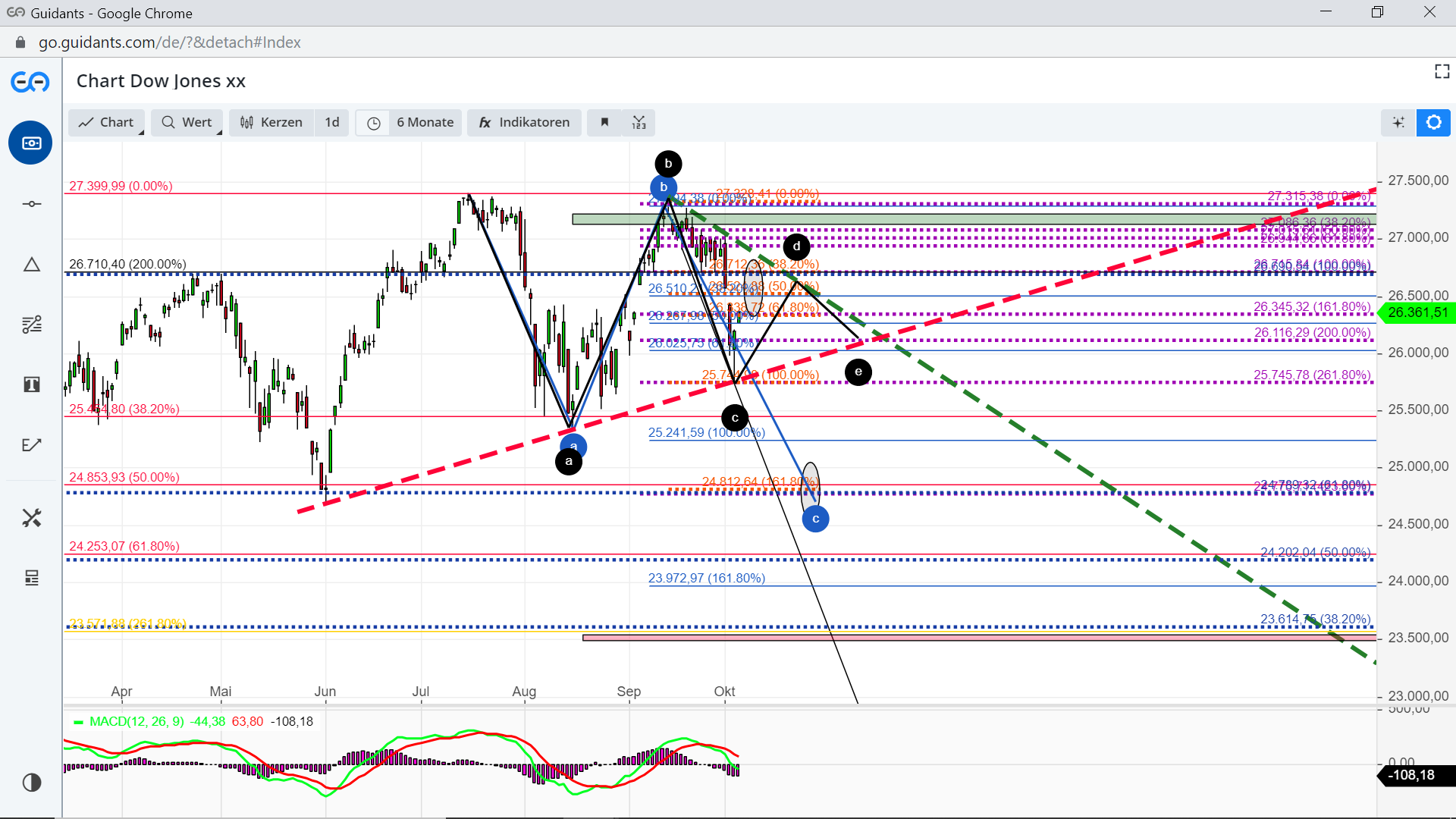The height and width of the screenshot is (819, 1456).
Task: Click the 26.345,32 (161.80%) purple label
Action: click(1312, 306)
